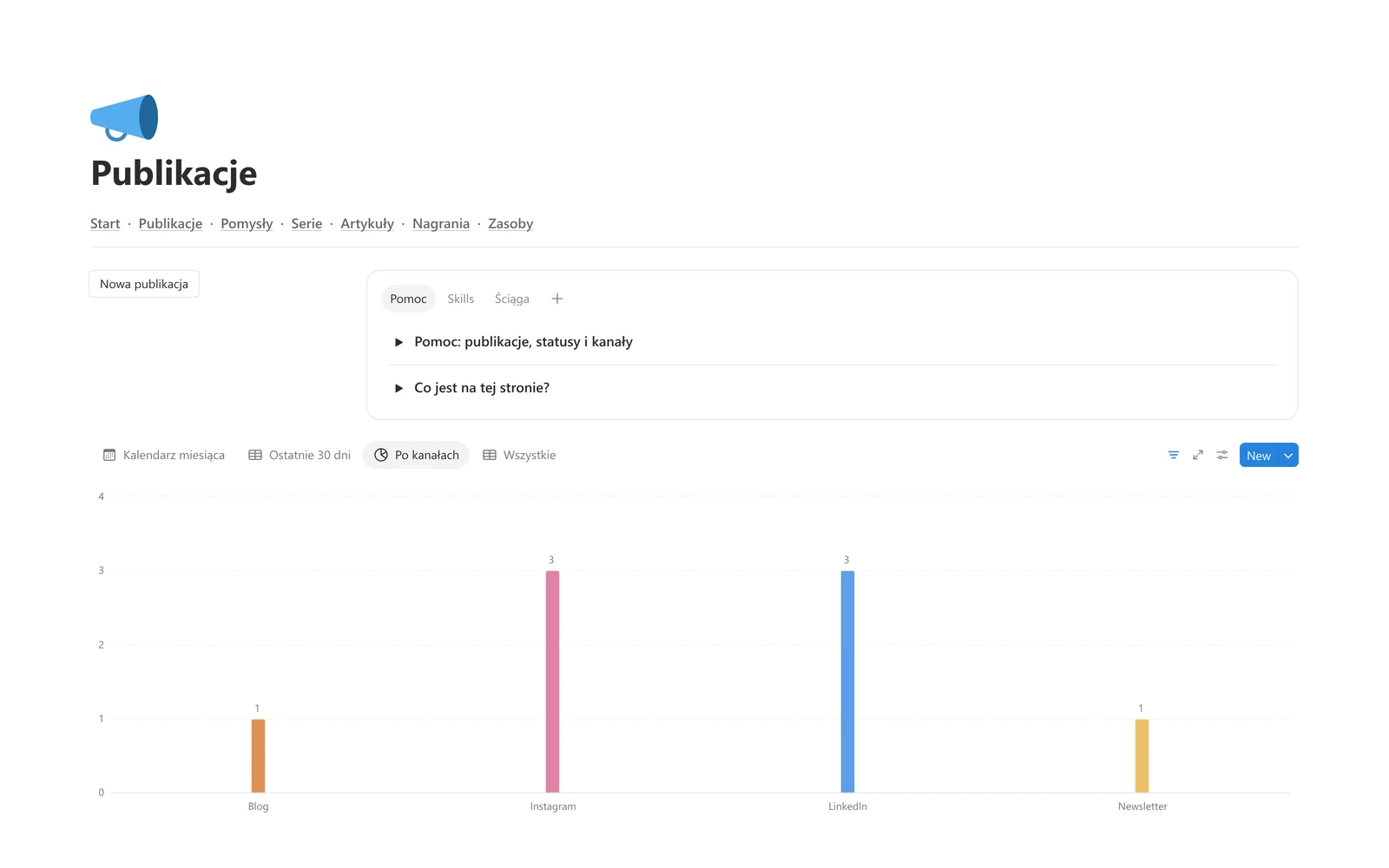Switch to the Pomoc tab
The width and height of the screenshot is (1389, 868).
coord(408,299)
